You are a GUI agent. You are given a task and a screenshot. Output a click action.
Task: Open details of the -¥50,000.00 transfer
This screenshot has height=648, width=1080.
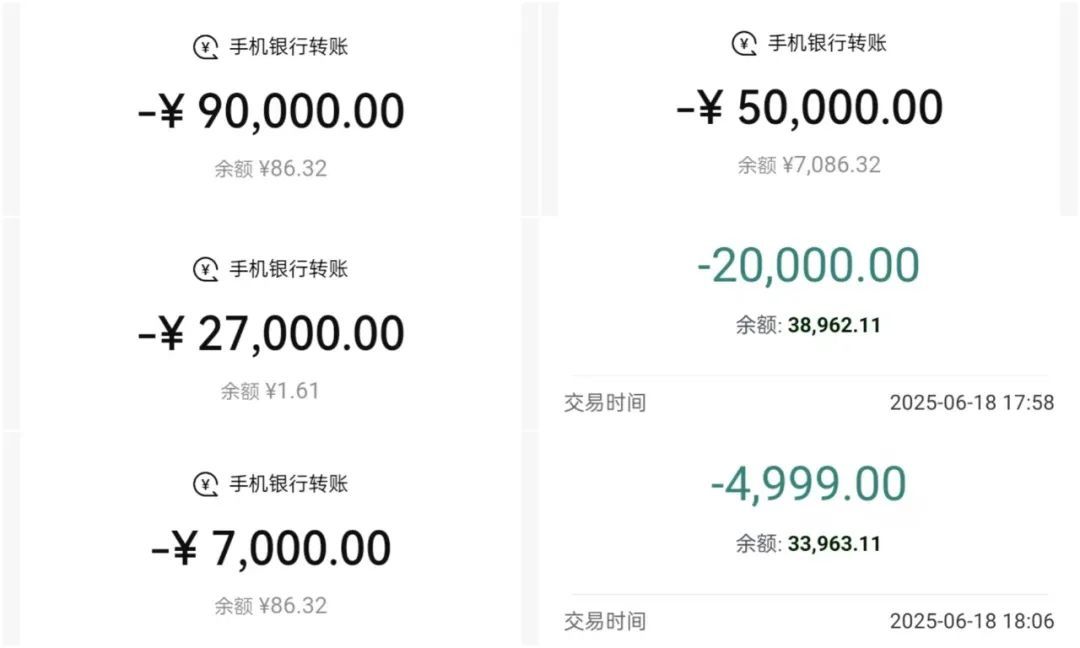pyautogui.click(x=810, y=107)
